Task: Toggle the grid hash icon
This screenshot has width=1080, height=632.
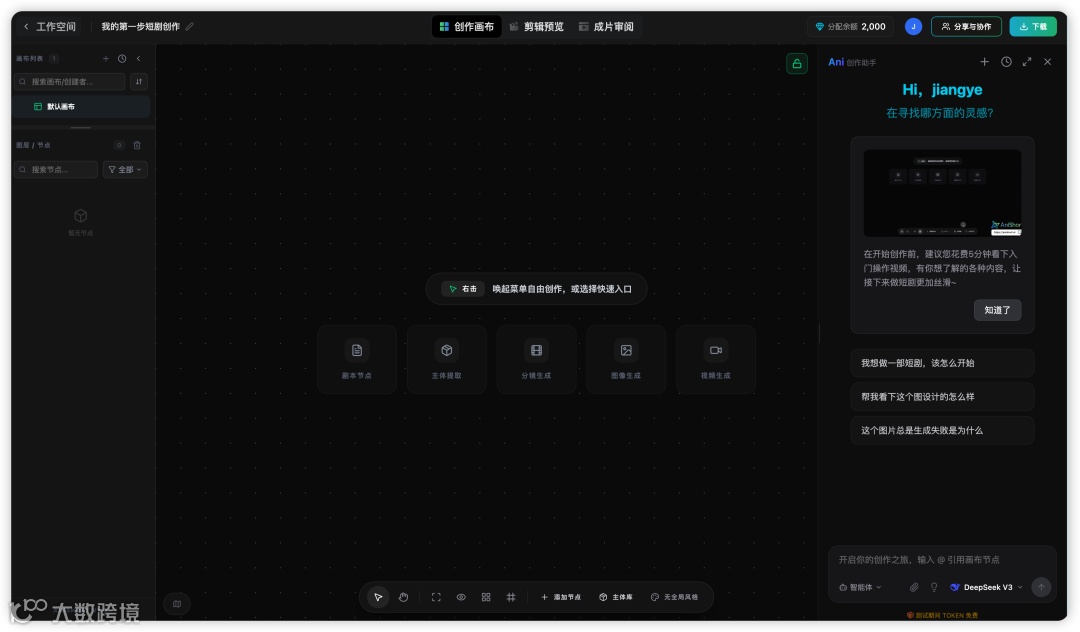Action: click(x=511, y=597)
